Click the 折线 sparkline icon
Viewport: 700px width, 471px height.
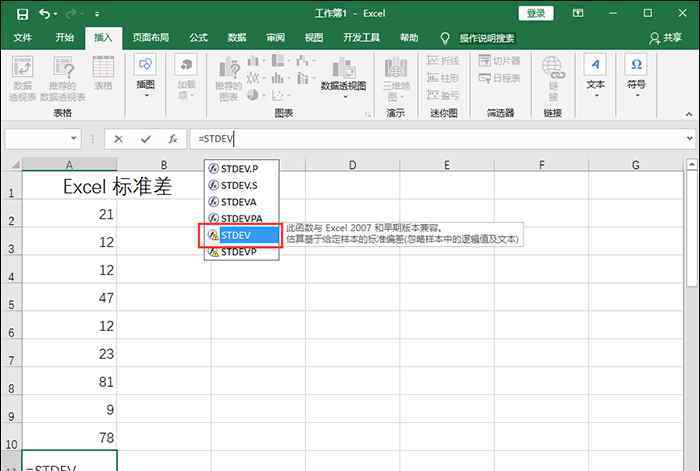(443, 60)
